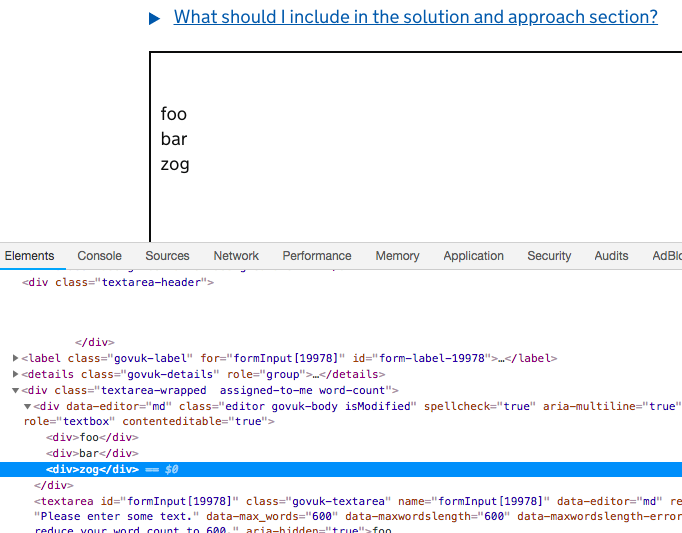This screenshot has width=682, height=533.
Task: Click the data-max_words="600" attribute
Action: [272, 516]
